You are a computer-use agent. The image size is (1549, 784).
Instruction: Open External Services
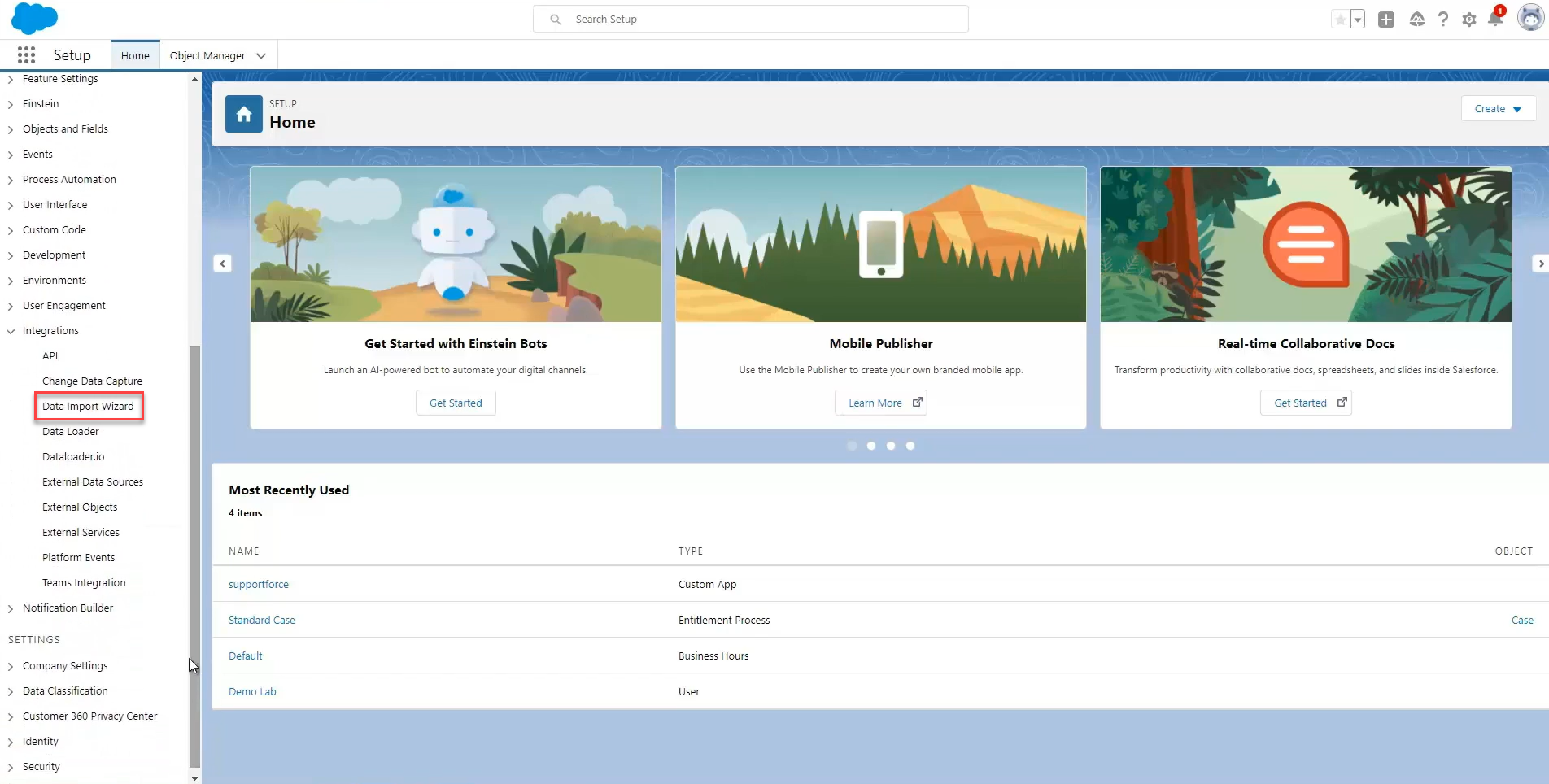(x=81, y=532)
